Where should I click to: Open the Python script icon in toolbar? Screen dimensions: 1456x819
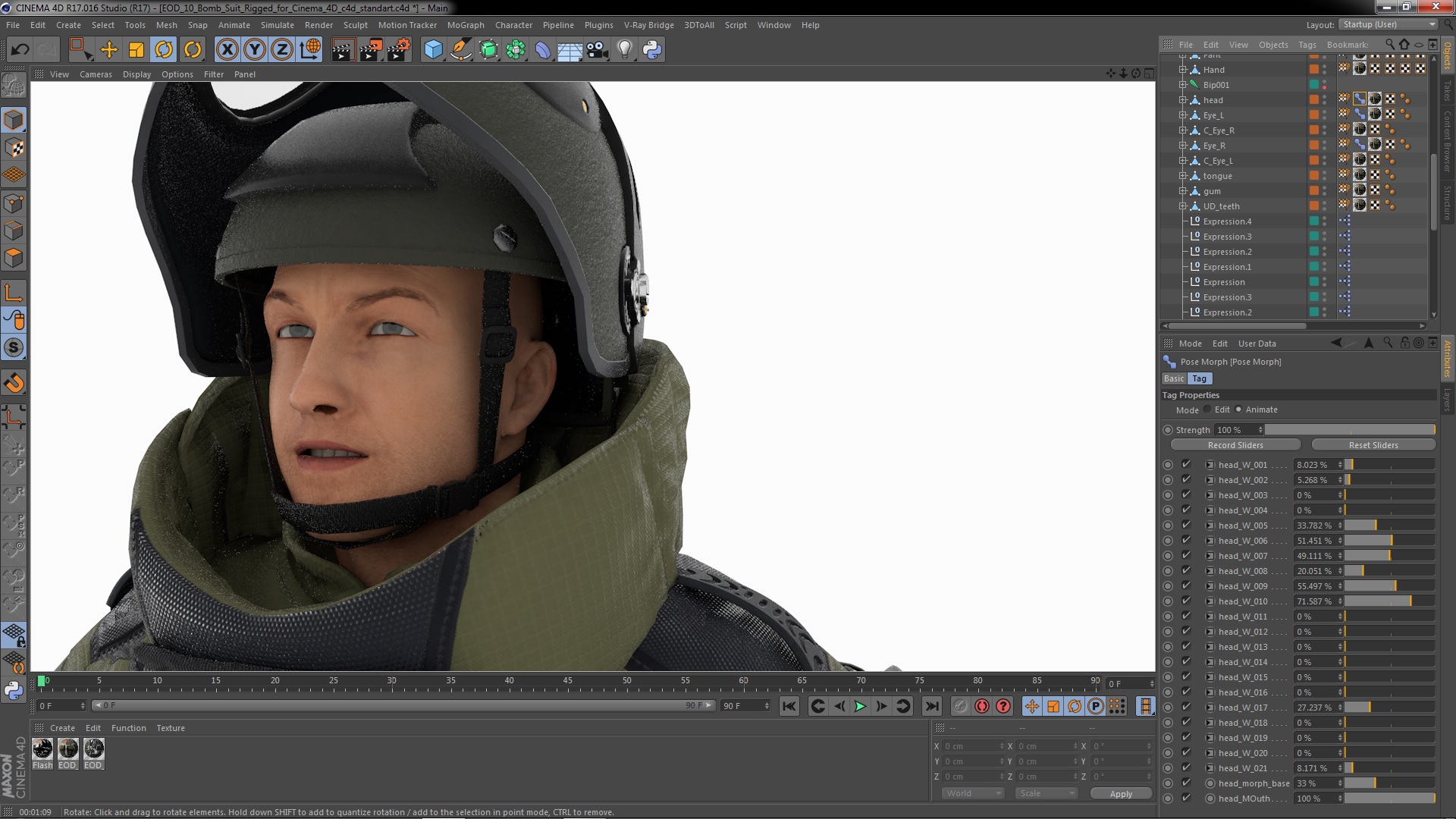tap(652, 50)
